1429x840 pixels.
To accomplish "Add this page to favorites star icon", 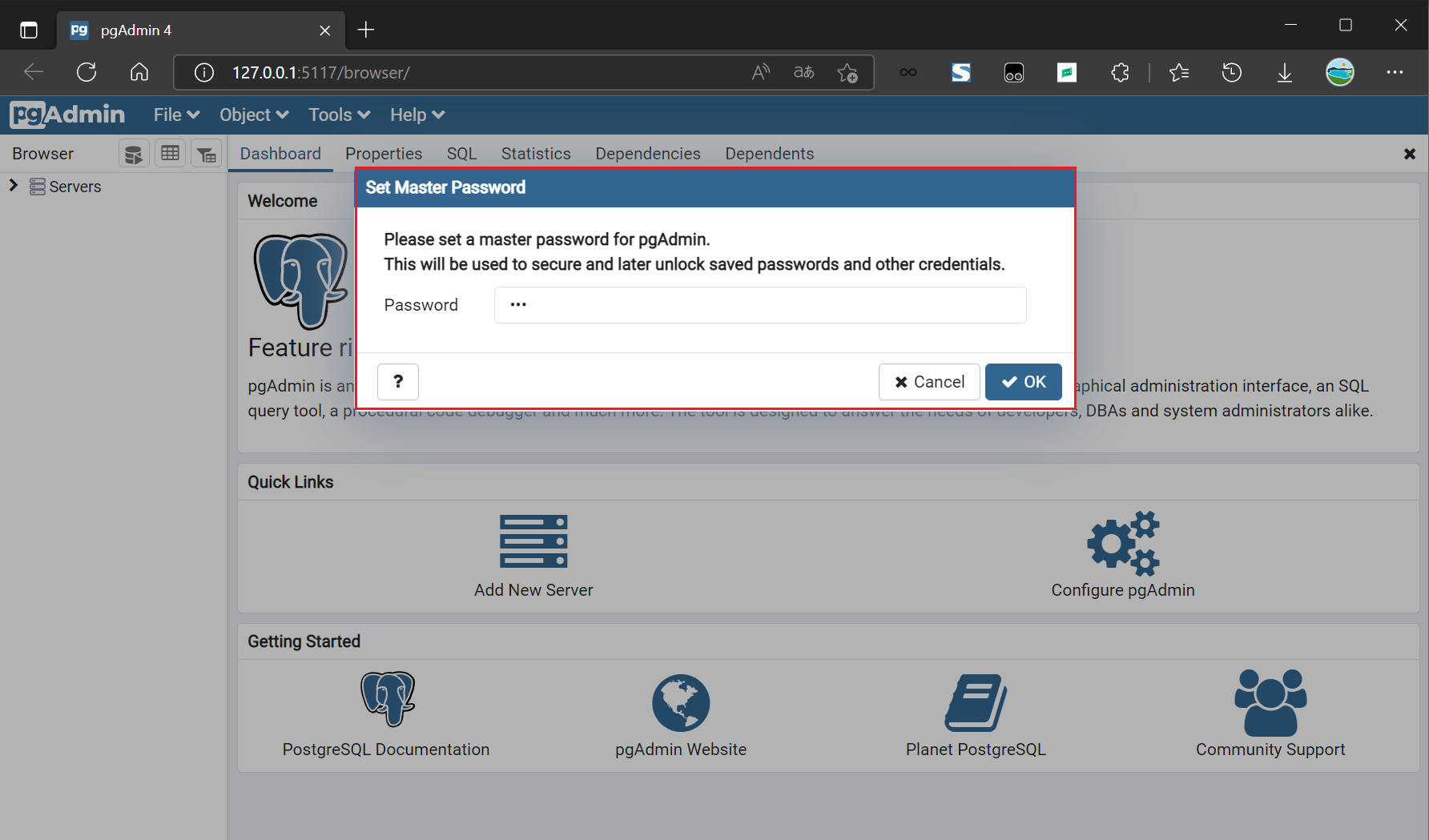I will tap(847, 73).
